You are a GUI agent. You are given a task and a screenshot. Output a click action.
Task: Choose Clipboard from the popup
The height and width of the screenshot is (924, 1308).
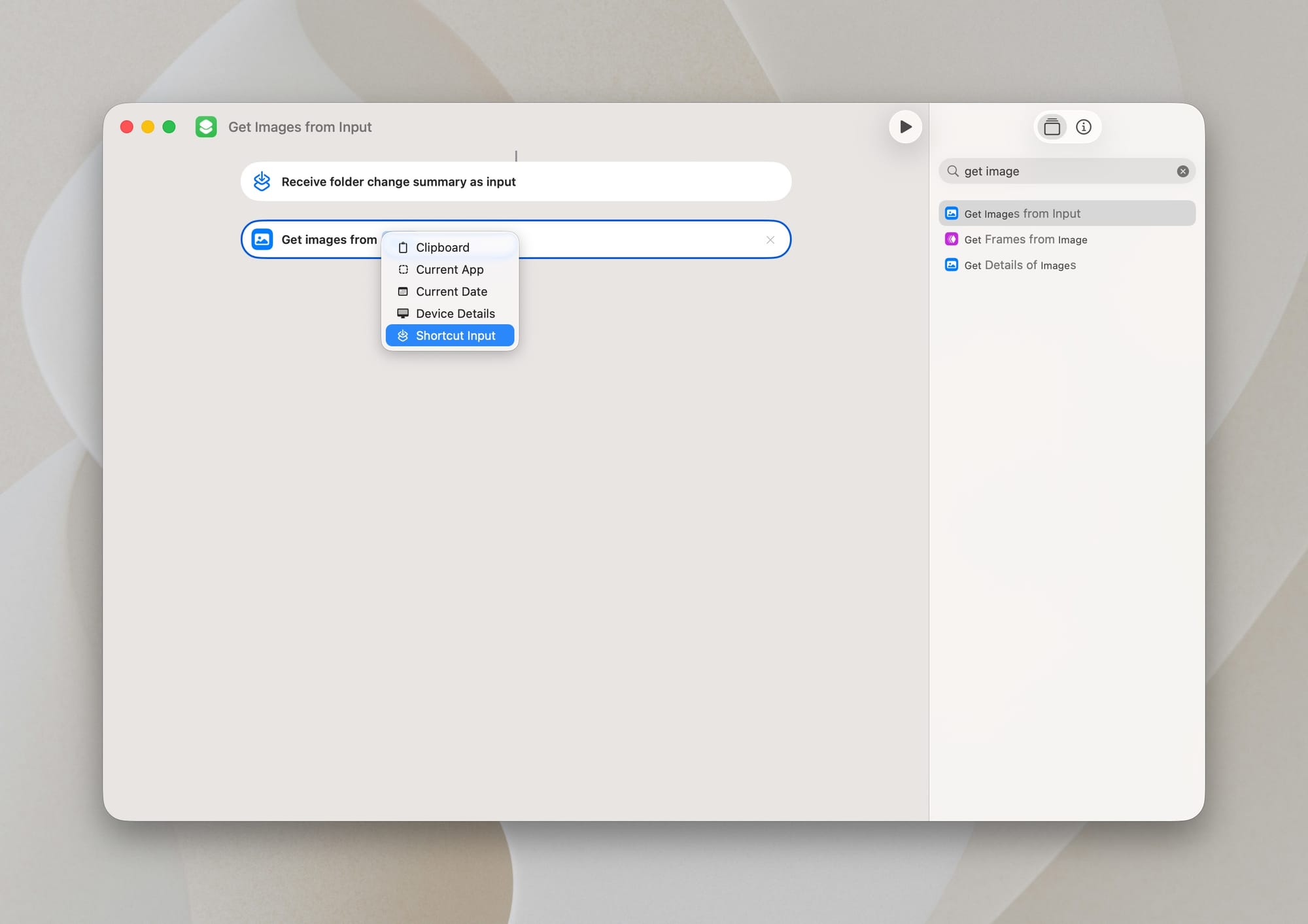442,247
